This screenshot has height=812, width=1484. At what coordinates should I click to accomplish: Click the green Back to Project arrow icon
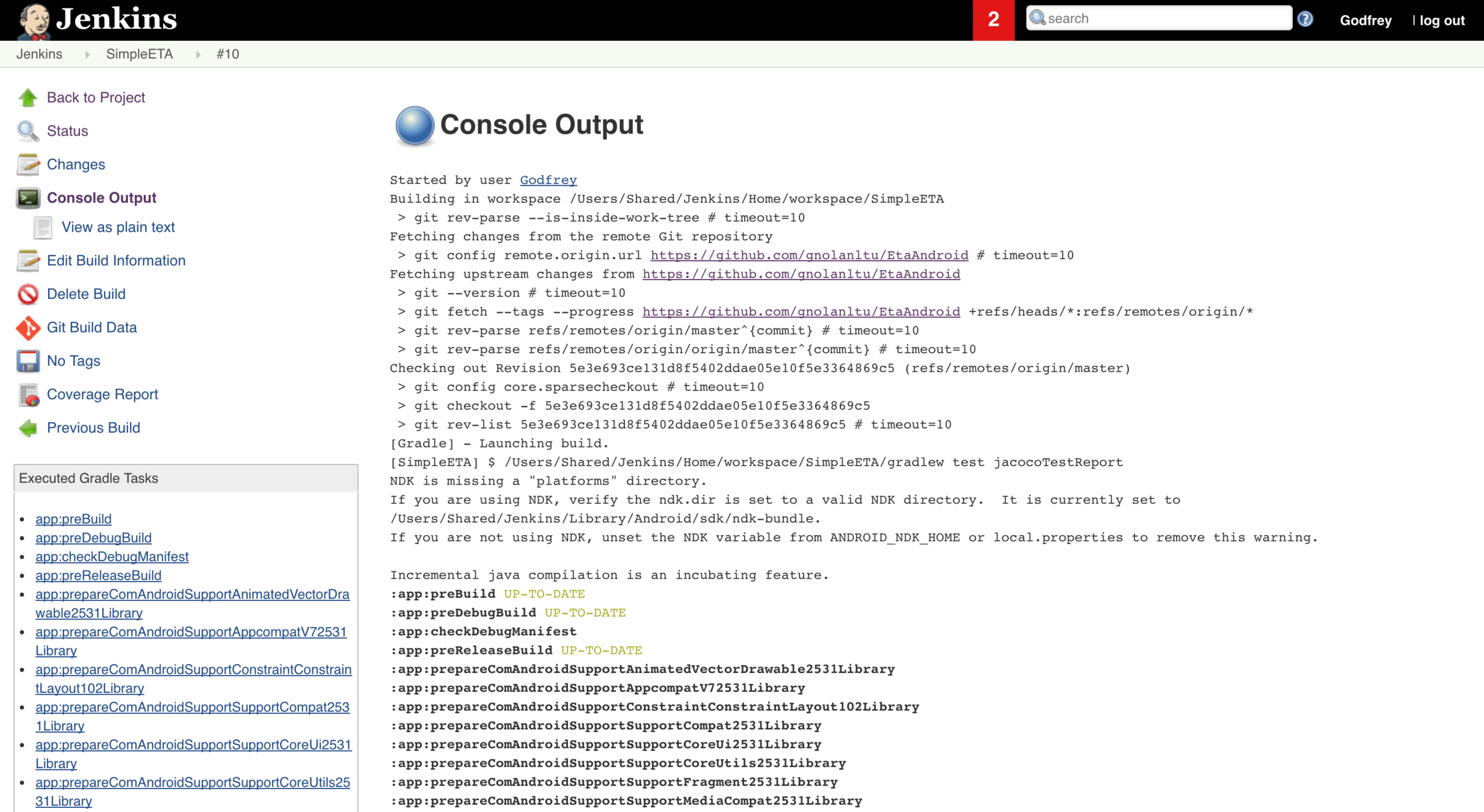coord(28,97)
